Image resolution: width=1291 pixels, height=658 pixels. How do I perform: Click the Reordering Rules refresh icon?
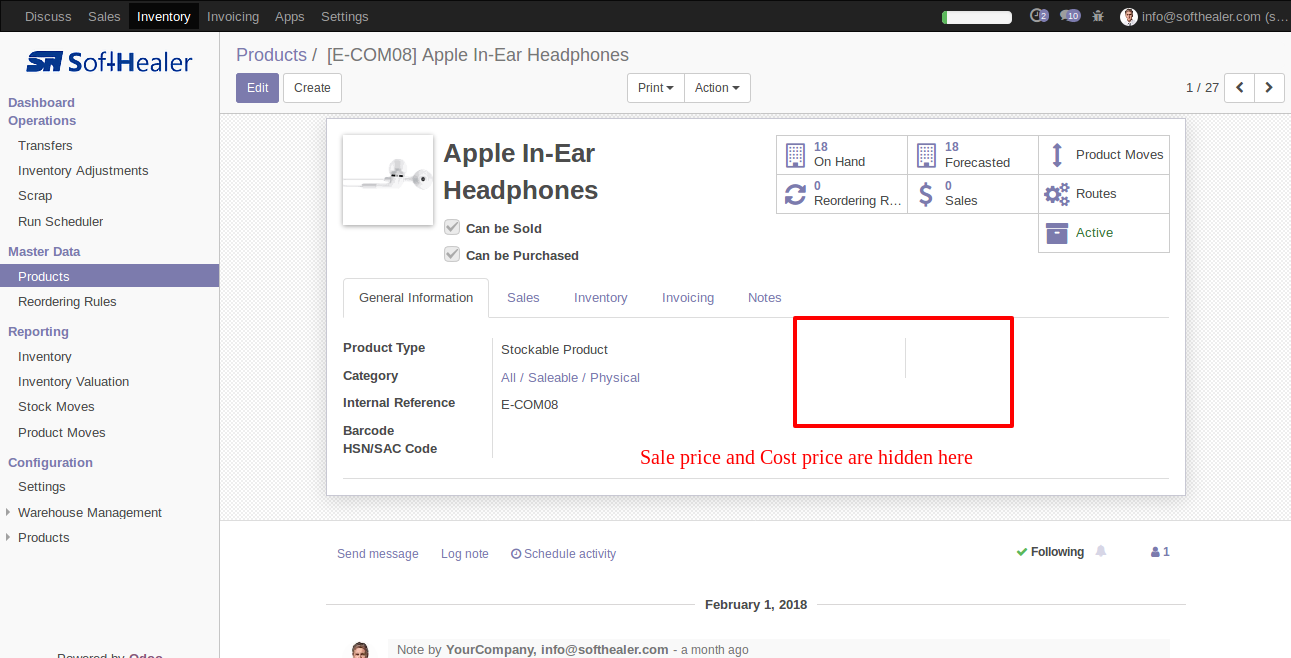(795, 194)
